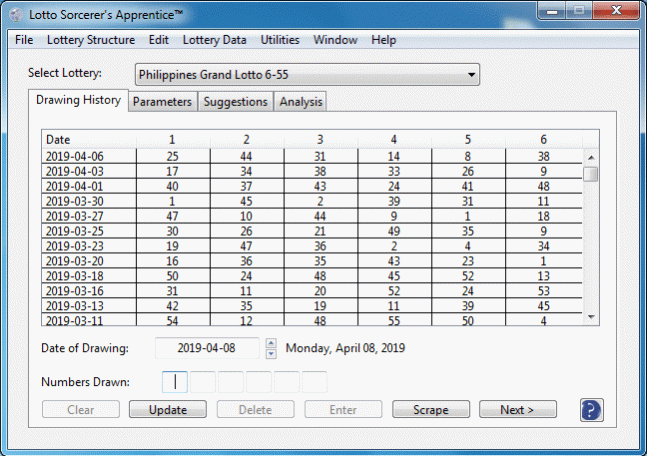Click the Clear button

tap(81, 410)
